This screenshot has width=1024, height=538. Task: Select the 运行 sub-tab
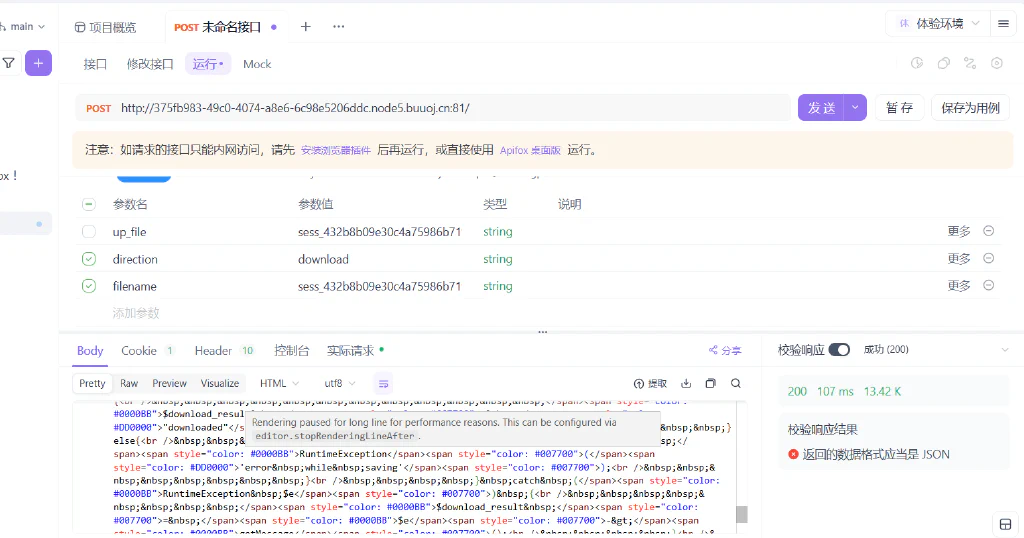click(x=208, y=64)
